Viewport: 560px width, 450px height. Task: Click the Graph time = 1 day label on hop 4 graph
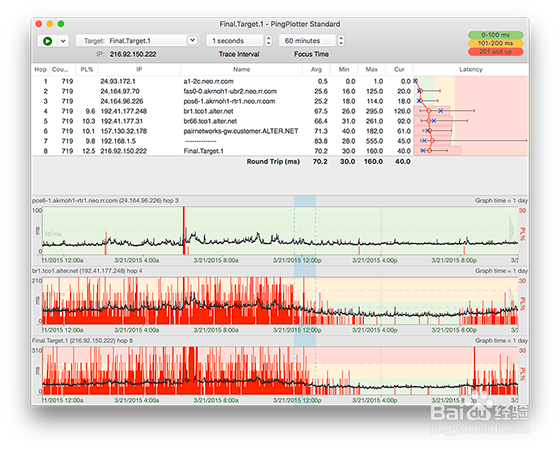[501, 271]
